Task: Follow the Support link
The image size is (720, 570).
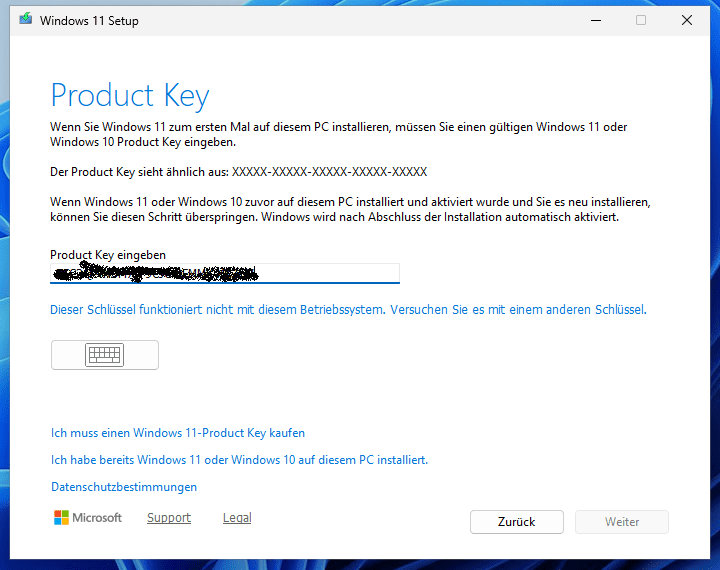Action: (x=169, y=518)
